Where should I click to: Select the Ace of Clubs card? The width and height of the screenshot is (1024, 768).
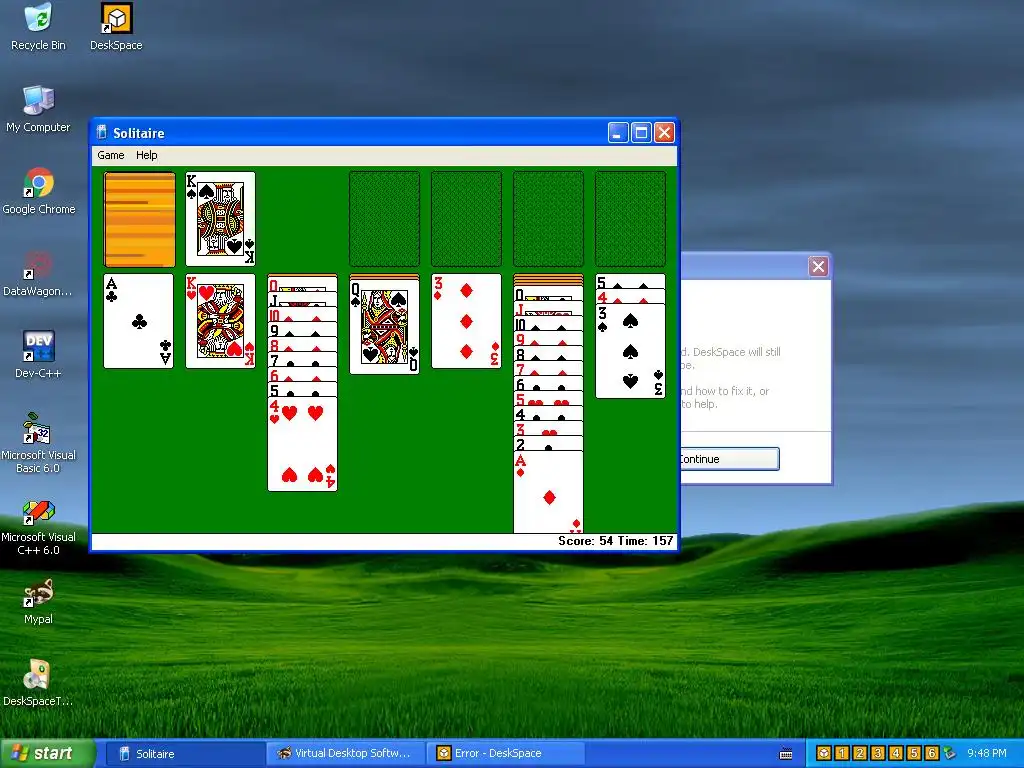(138, 321)
